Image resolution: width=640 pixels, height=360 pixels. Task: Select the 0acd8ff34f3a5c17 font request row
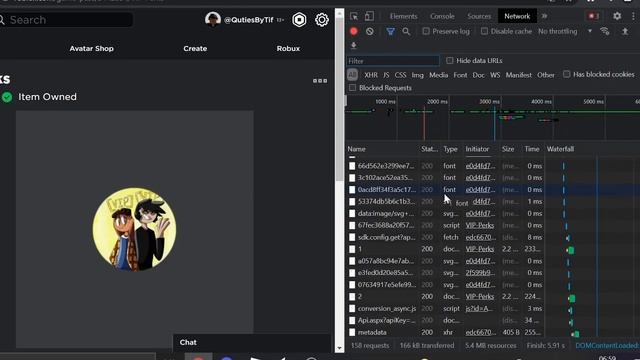point(493,189)
